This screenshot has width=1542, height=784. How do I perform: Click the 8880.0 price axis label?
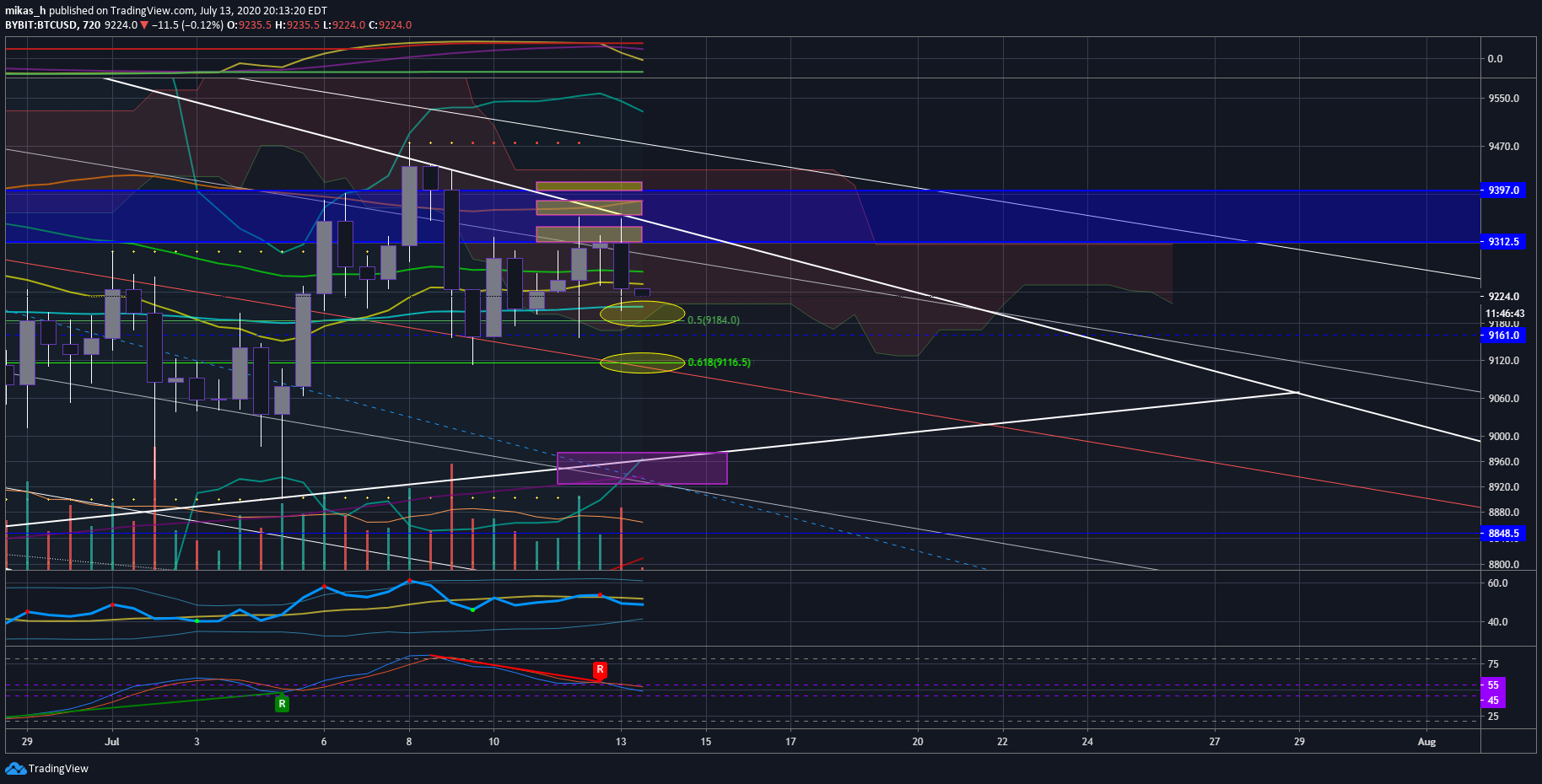1503,513
